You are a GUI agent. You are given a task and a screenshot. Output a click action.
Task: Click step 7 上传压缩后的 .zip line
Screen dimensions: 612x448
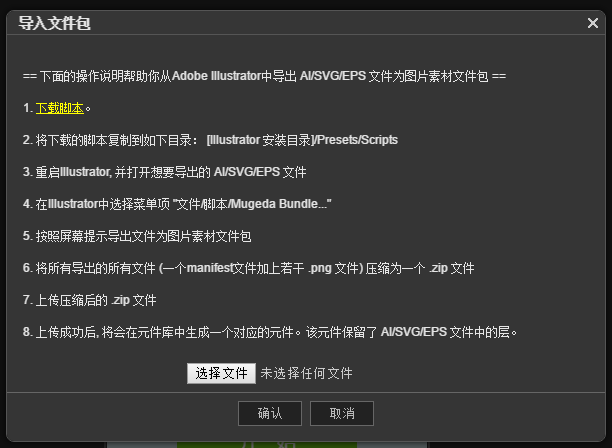(89, 300)
